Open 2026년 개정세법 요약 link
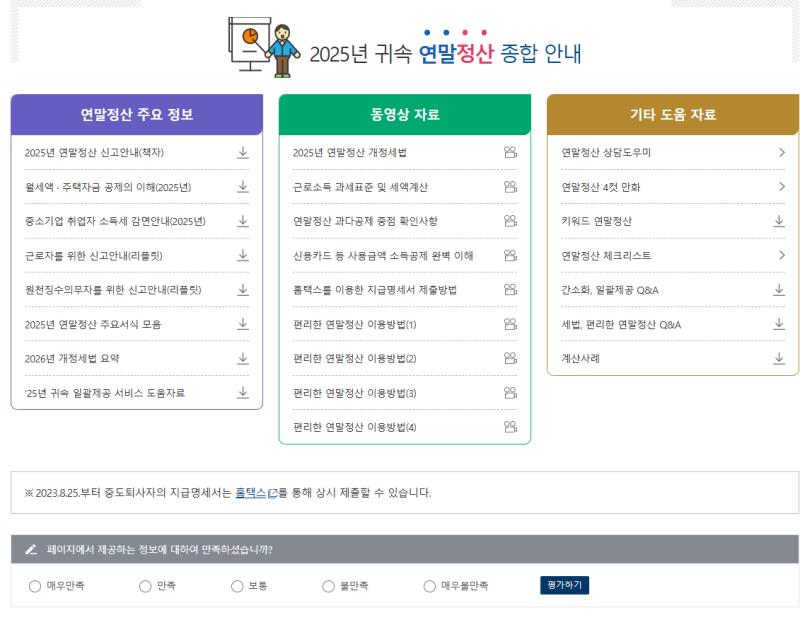 [72, 359]
